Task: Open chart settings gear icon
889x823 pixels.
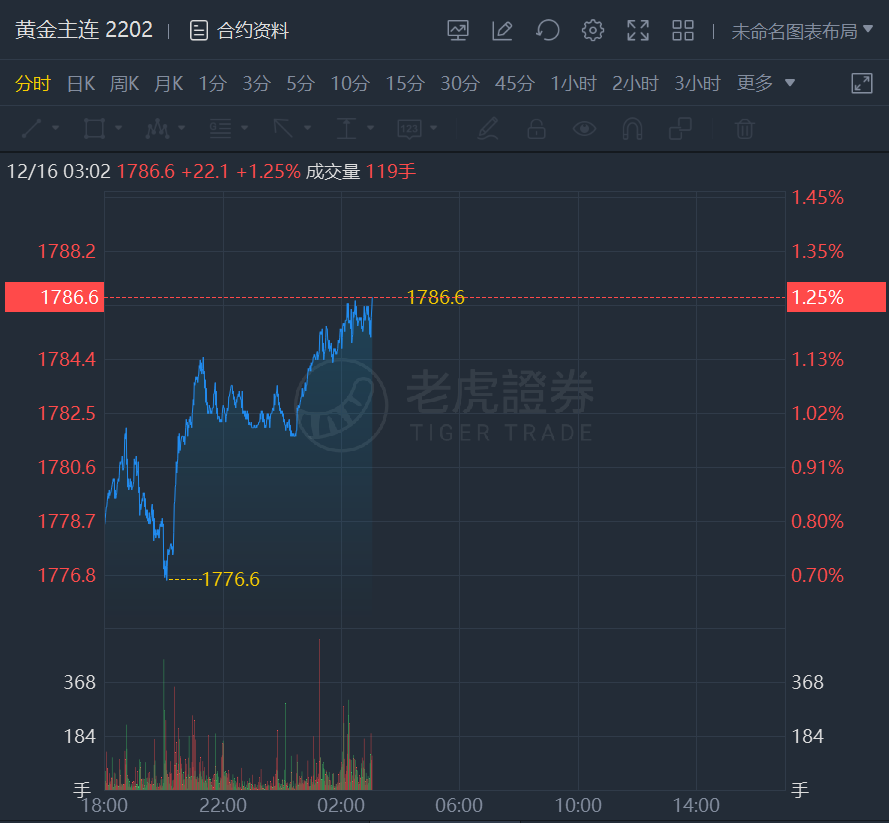Action: [x=593, y=31]
